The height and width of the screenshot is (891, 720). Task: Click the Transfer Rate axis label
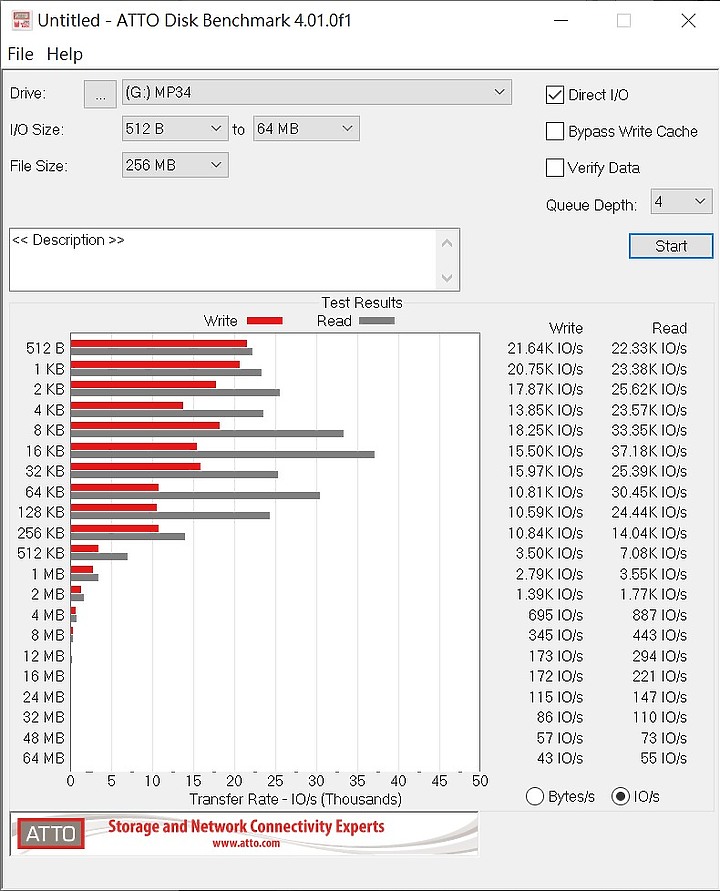[x=296, y=800]
